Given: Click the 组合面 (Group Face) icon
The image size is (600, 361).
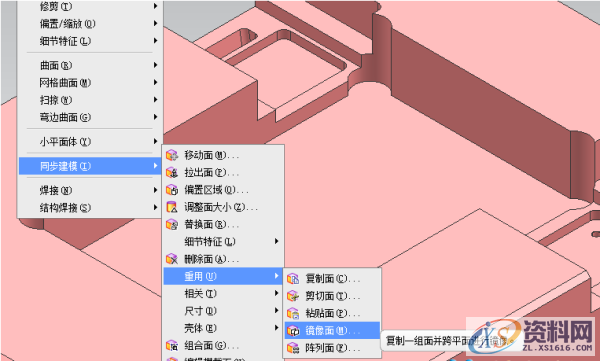Looking at the screenshot, I should [172, 346].
